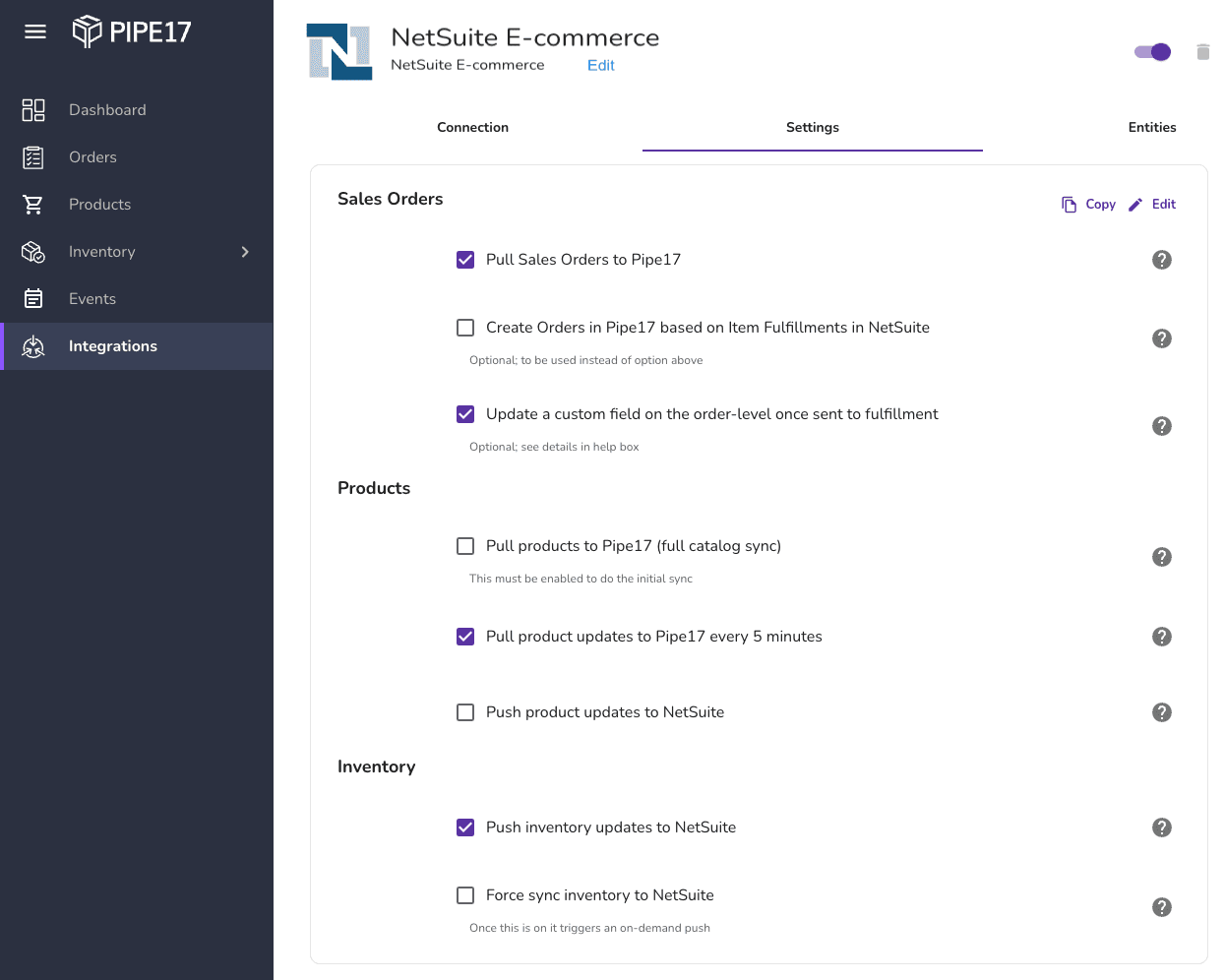Click the Sales Orders section heading
Screen dimensions: 1224x980
pos(391,199)
